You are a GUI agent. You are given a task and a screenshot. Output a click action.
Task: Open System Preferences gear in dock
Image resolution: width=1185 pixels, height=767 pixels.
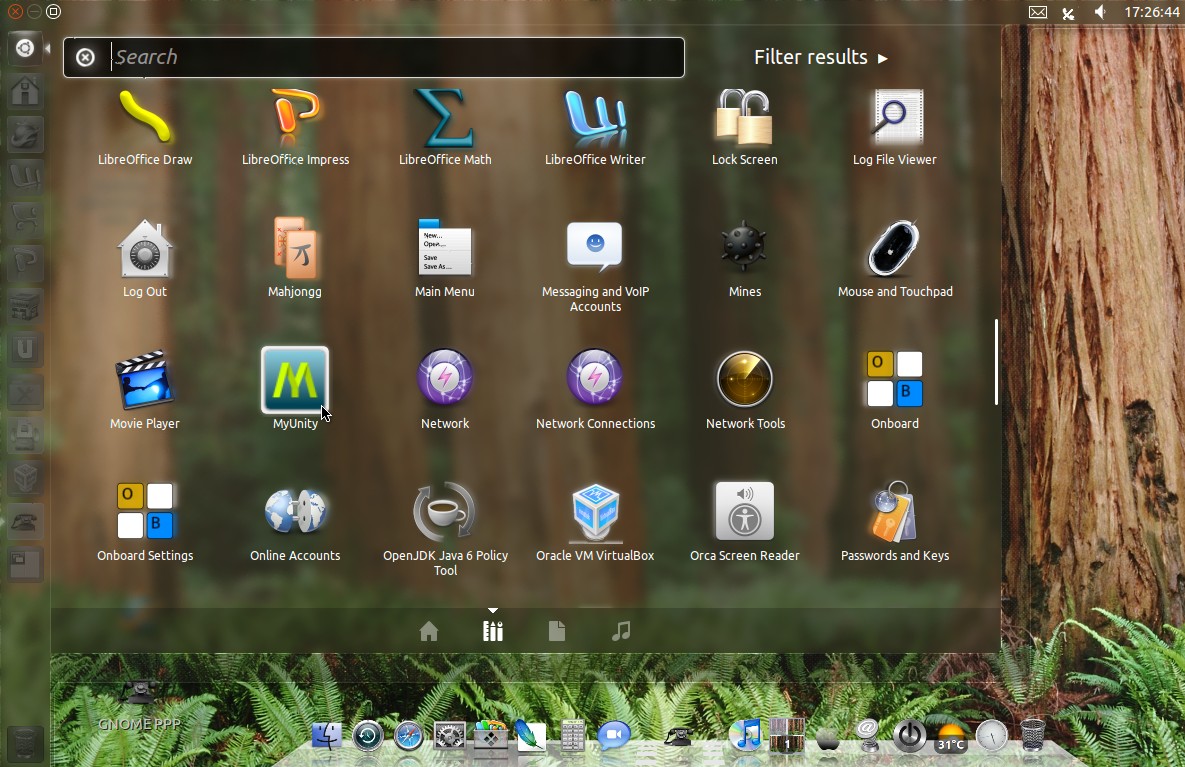[x=450, y=735]
